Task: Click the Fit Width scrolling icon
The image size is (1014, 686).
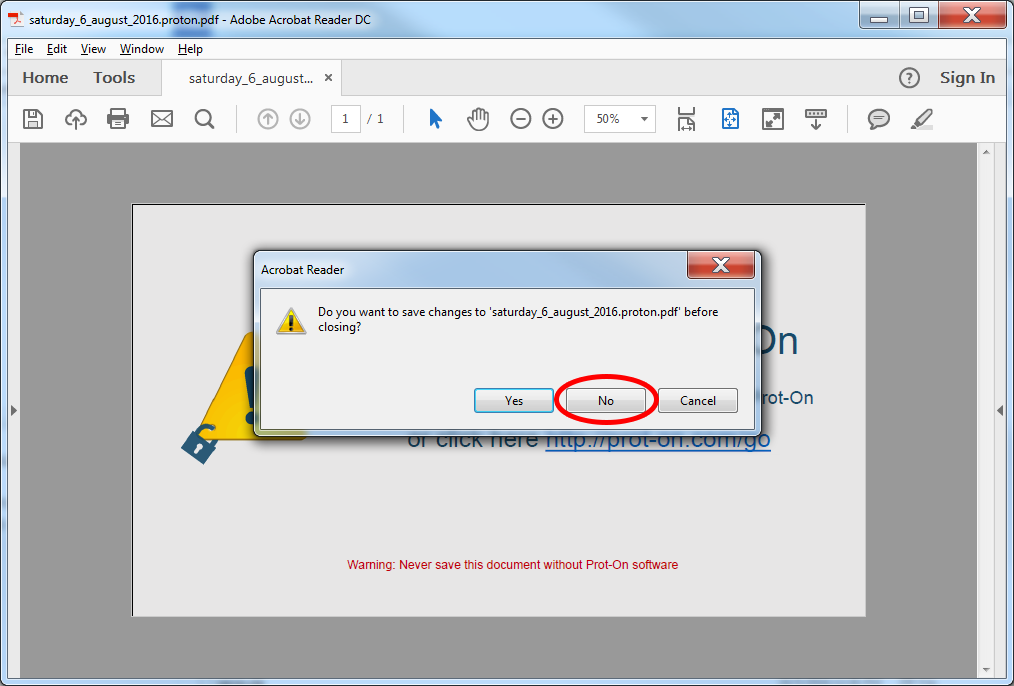Action: (686, 119)
